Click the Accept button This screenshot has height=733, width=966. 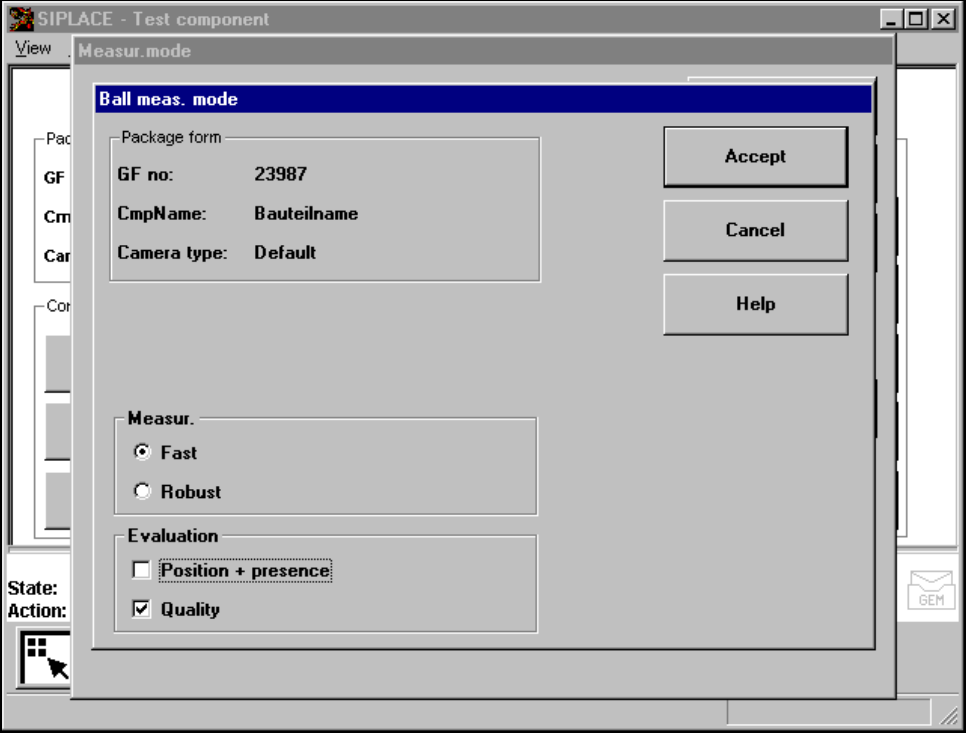tap(755, 156)
